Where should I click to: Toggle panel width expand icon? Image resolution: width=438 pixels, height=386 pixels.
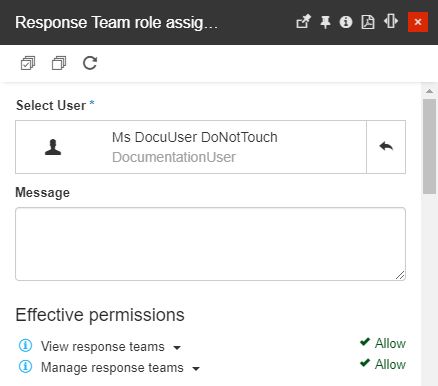click(x=390, y=22)
